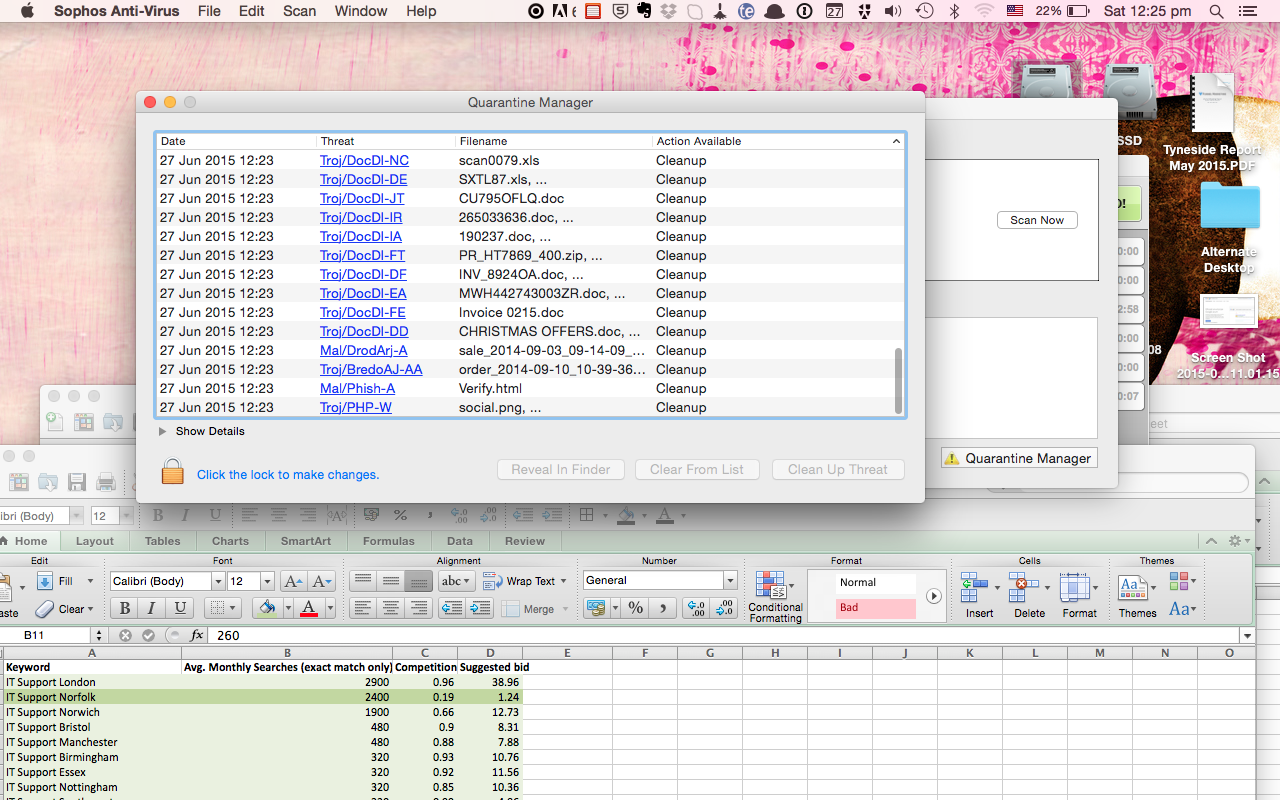Open the Themes gallery icon in Excel

1132,587
